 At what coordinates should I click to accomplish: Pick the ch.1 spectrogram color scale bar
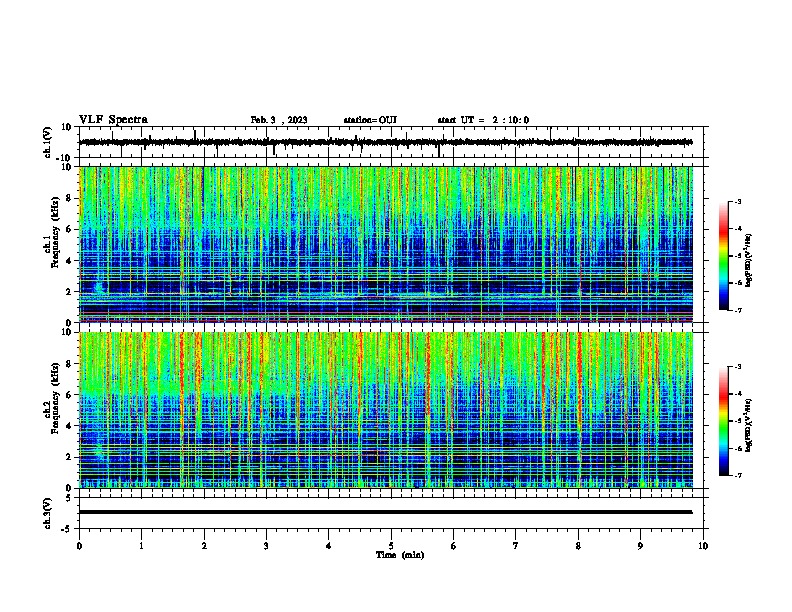pyautogui.click(x=724, y=256)
